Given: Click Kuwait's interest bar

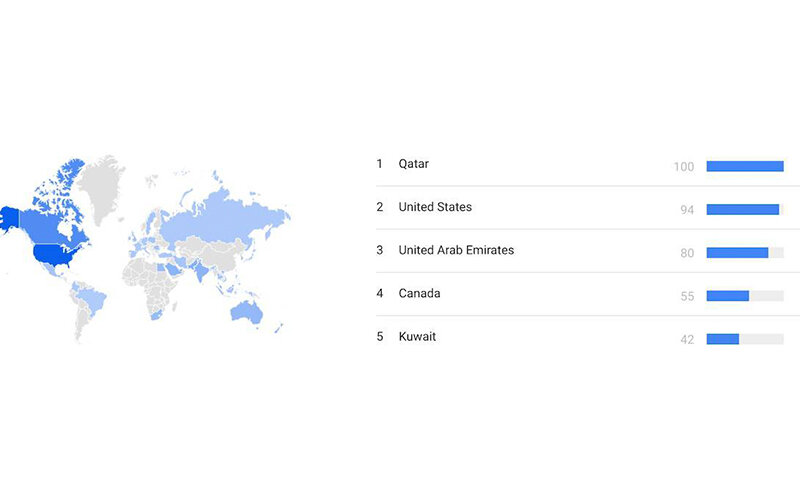Looking at the screenshot, I should [x=745, y=339].
